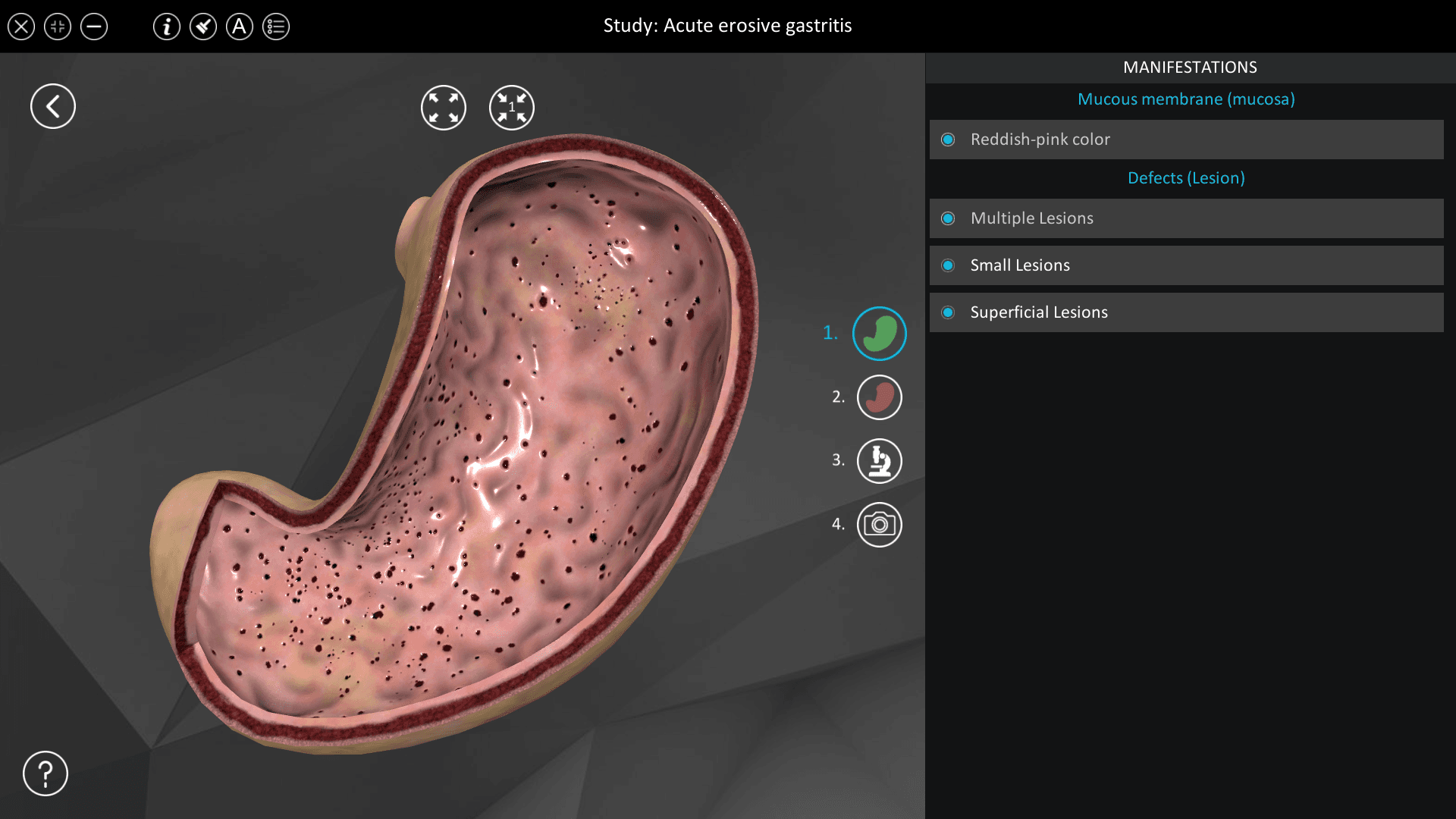The image size is (1456, 819).
Task: Click Mucous membrane (mucosa) heading
Action: (1186, 99)
